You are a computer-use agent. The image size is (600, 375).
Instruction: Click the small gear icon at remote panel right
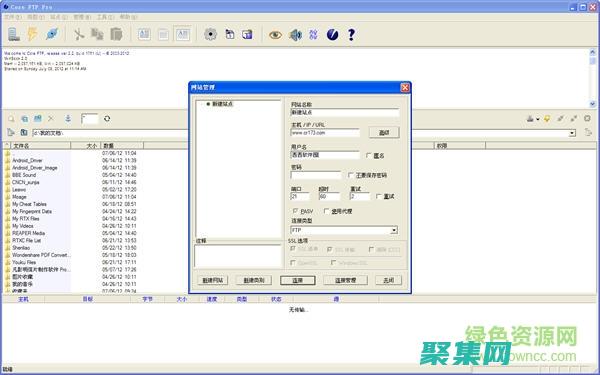[587, 119]
